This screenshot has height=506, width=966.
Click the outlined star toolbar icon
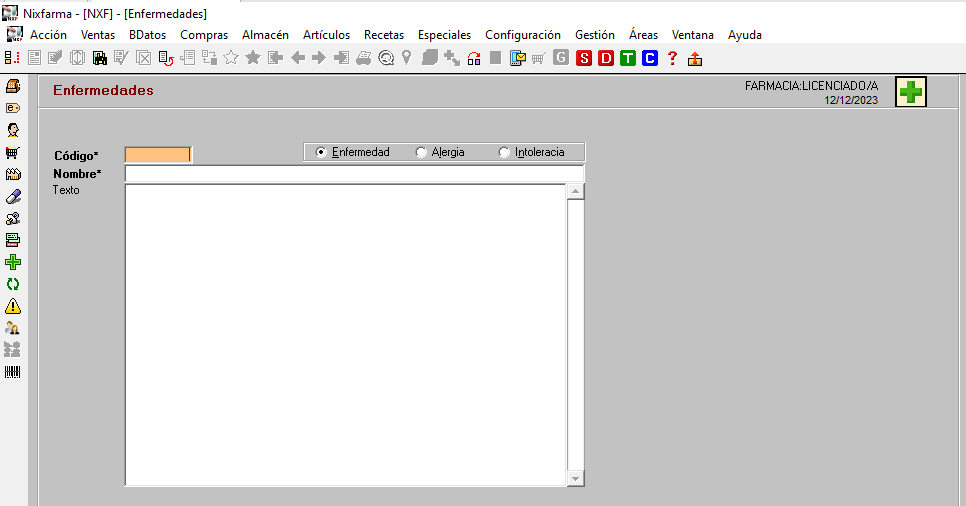coord(230,58)
